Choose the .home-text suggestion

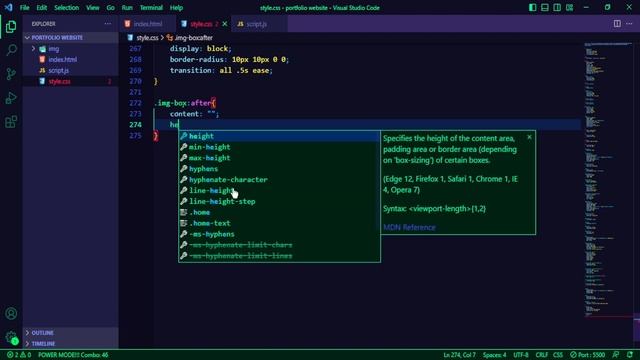(279, 223)
